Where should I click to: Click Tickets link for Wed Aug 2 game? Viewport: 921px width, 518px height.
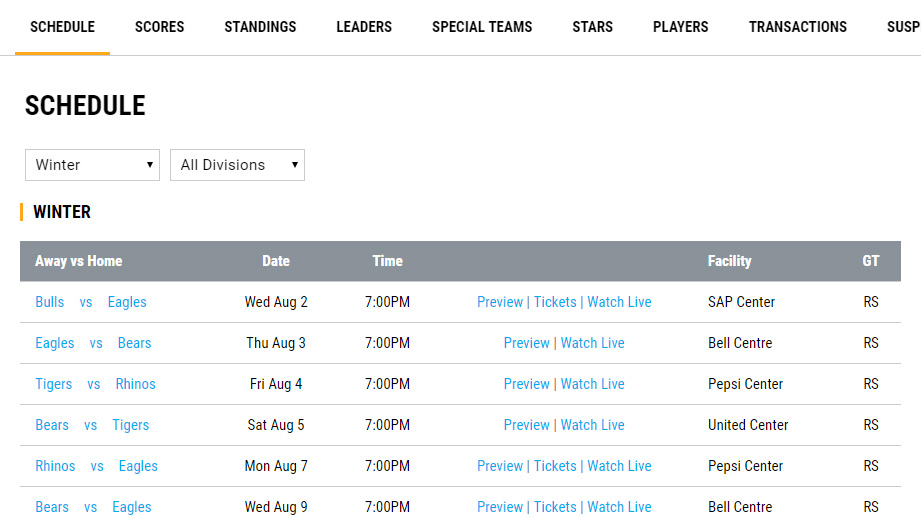point(555,302)
